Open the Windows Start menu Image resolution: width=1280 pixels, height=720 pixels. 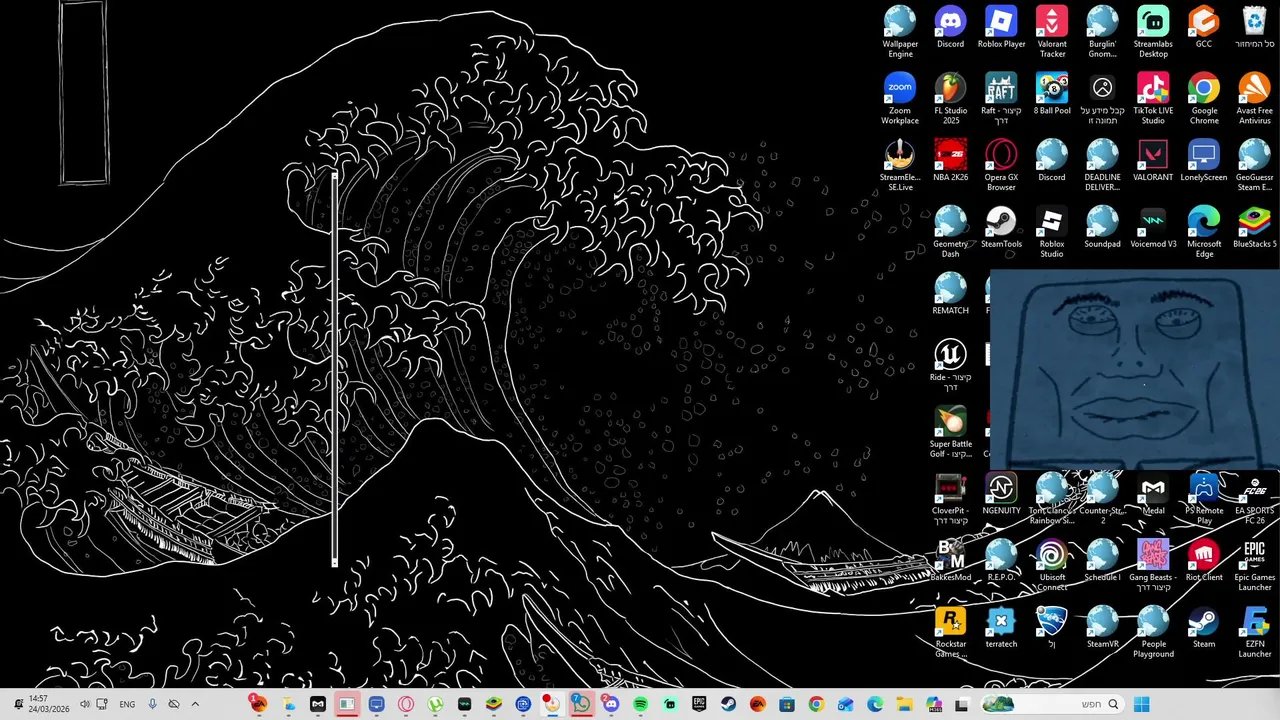coord(1142,704)
